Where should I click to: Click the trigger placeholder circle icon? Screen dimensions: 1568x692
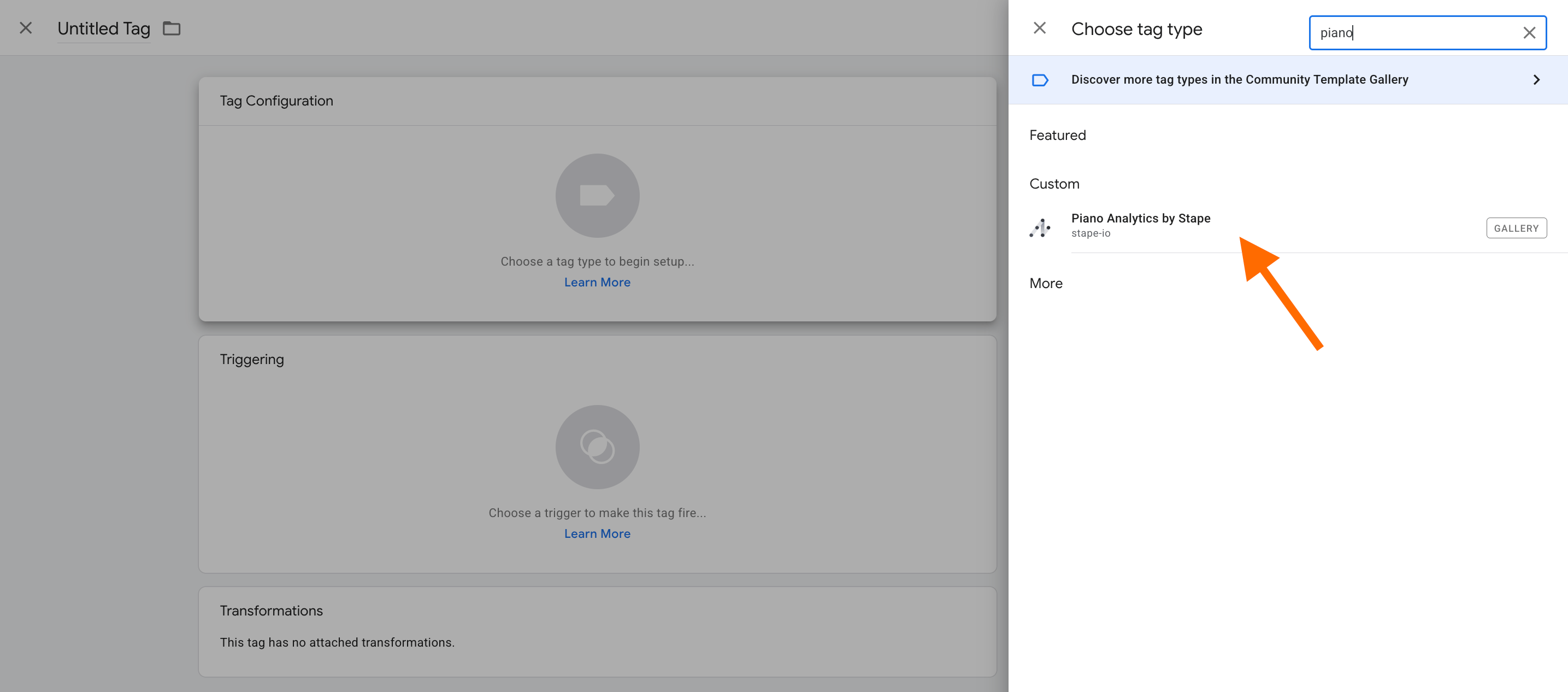pos(597,447)
